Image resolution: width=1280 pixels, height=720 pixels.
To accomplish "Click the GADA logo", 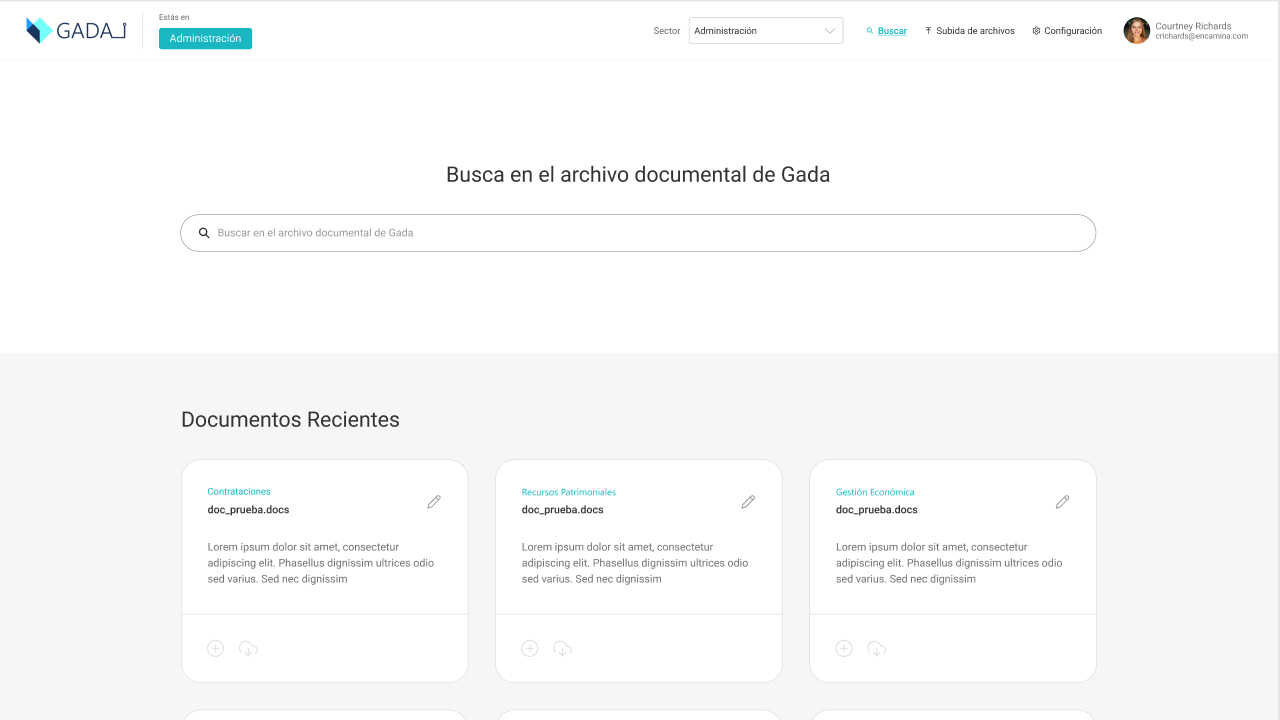I will [x=76, y=31].
